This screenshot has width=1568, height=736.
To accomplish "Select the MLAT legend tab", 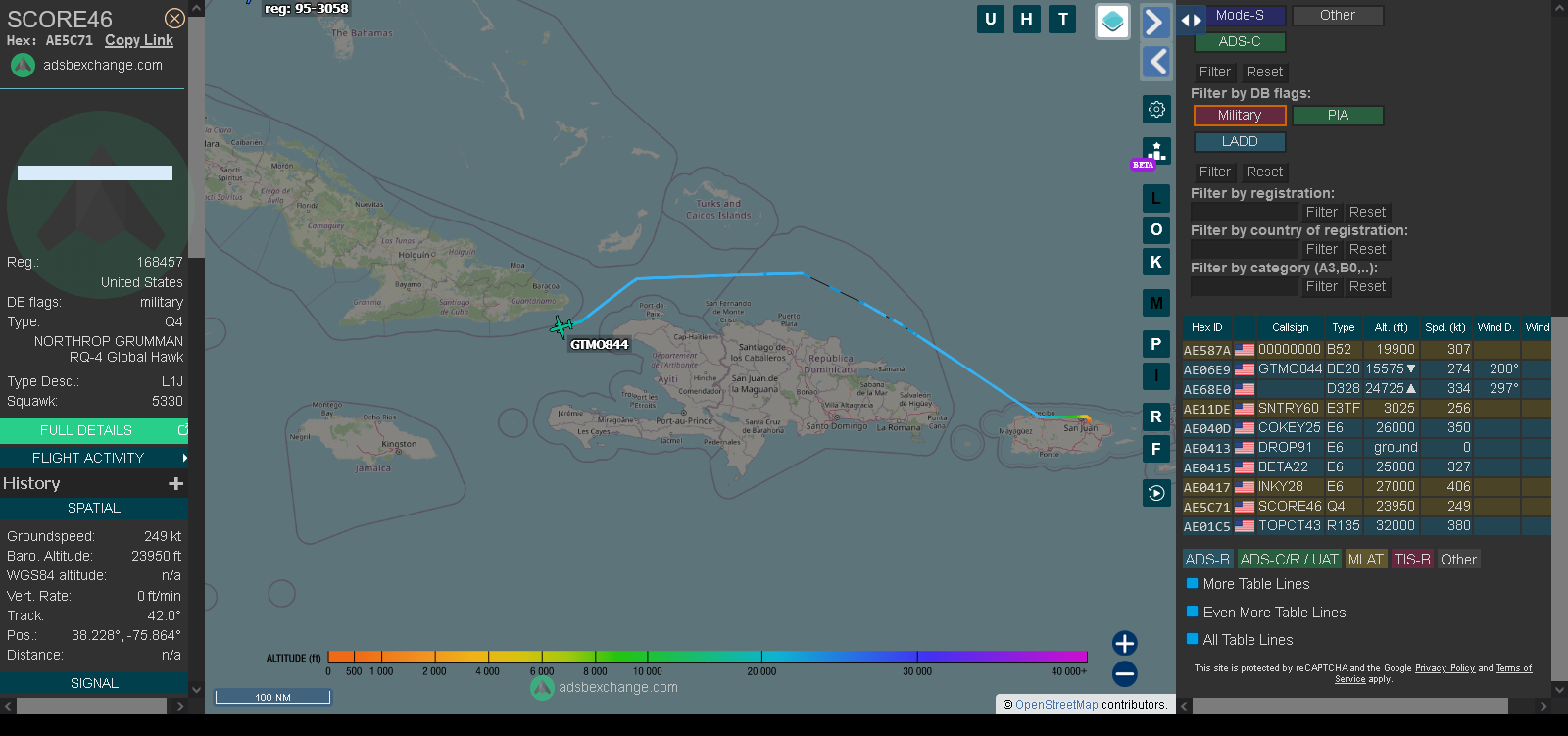I will click(x=1366, y=560).
